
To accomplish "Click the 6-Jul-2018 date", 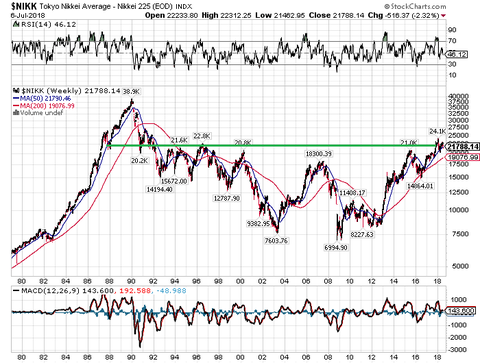I will pos(28,16).
